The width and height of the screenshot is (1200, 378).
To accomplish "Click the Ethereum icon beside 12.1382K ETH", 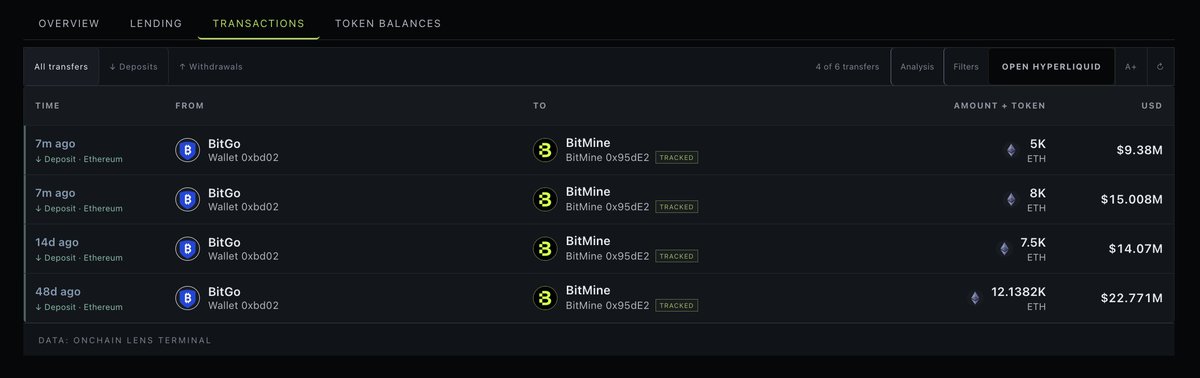I will point(975,298).
